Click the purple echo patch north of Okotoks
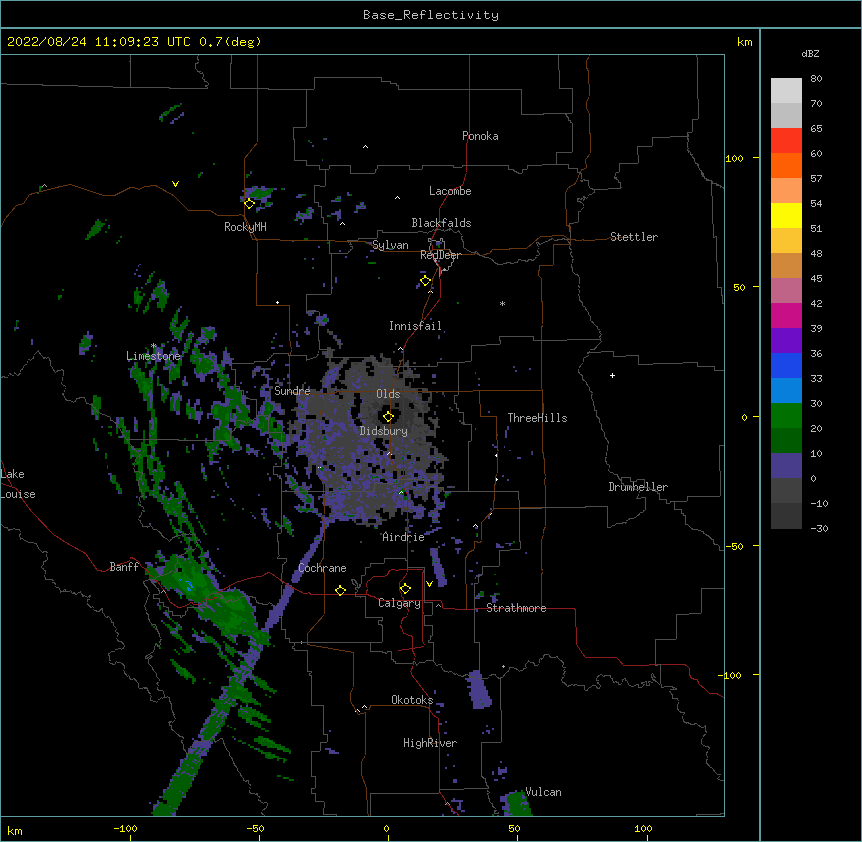 (479, 689)
